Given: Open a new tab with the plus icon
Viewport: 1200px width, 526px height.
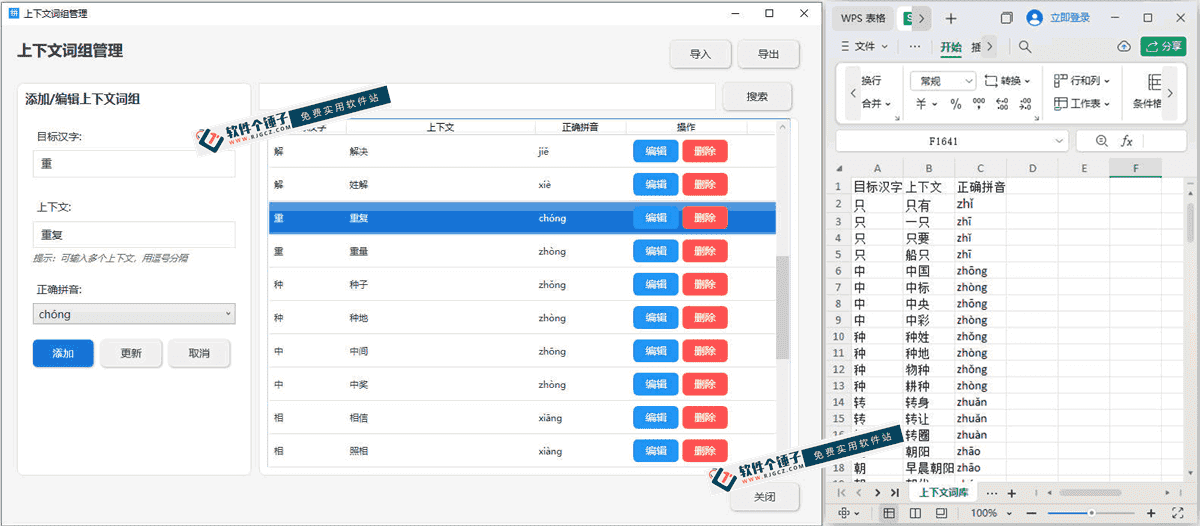Looking at the screenshot, I should [951, 18].
